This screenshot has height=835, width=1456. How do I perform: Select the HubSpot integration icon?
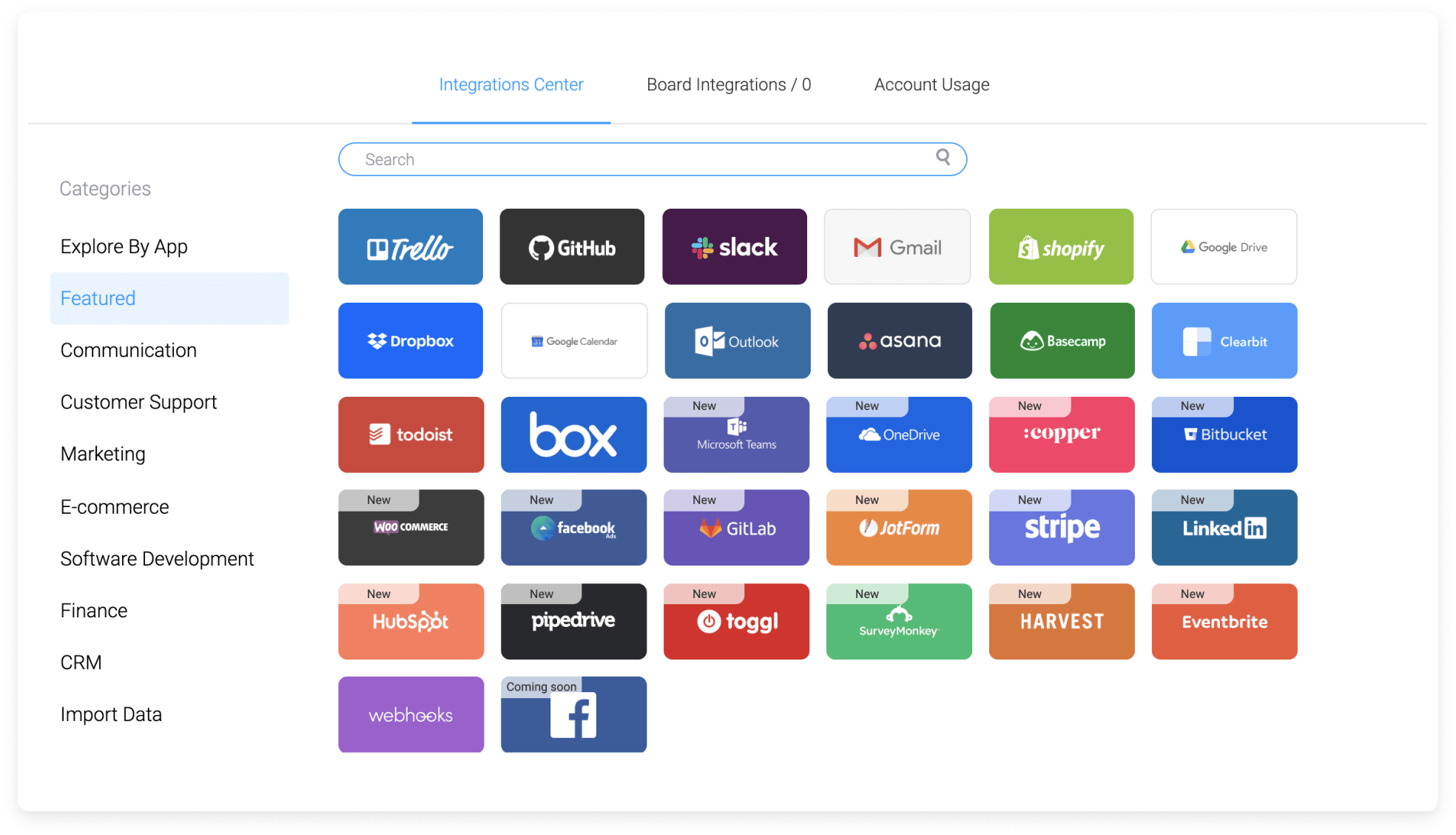click(413, 620)
